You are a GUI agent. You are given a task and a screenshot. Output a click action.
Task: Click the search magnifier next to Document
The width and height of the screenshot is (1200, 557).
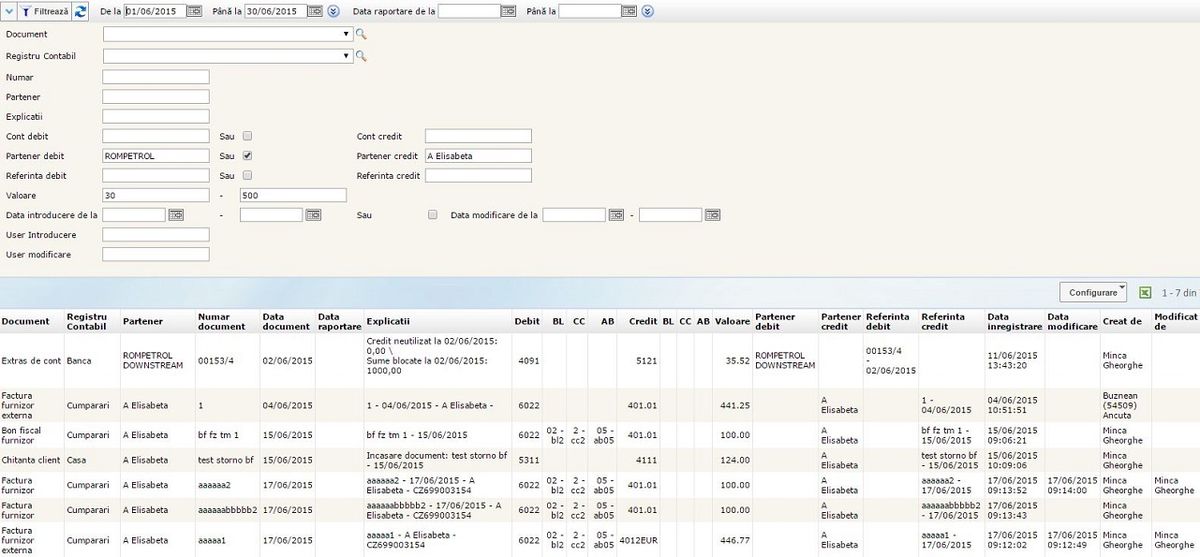(362, 34)
